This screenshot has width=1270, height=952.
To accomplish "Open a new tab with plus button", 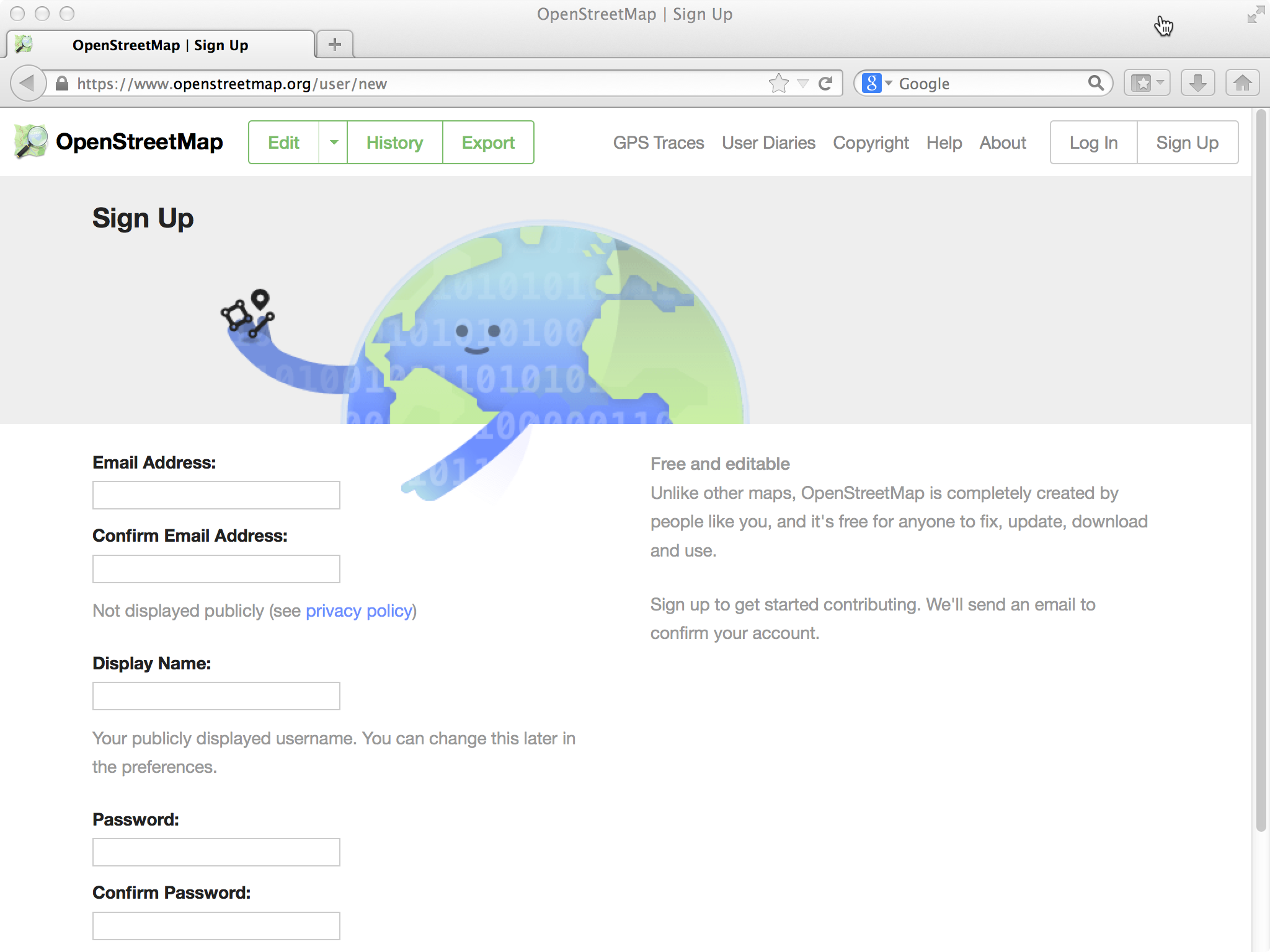I will point(335,45).
